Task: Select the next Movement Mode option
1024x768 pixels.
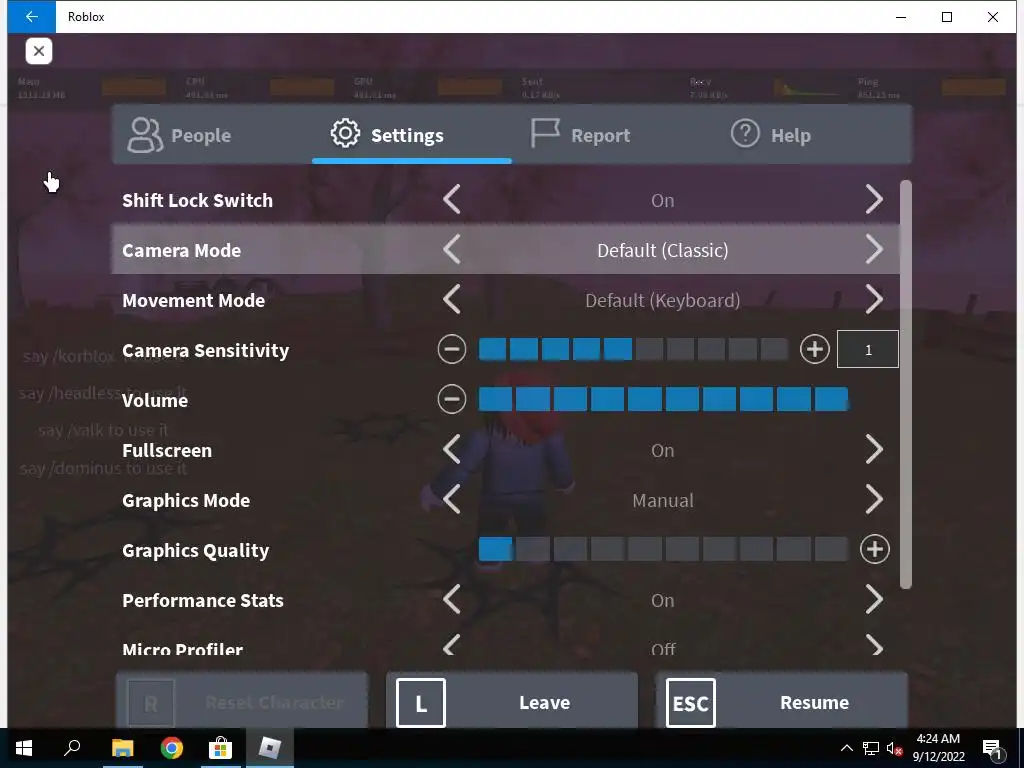Action: (874, 299)
